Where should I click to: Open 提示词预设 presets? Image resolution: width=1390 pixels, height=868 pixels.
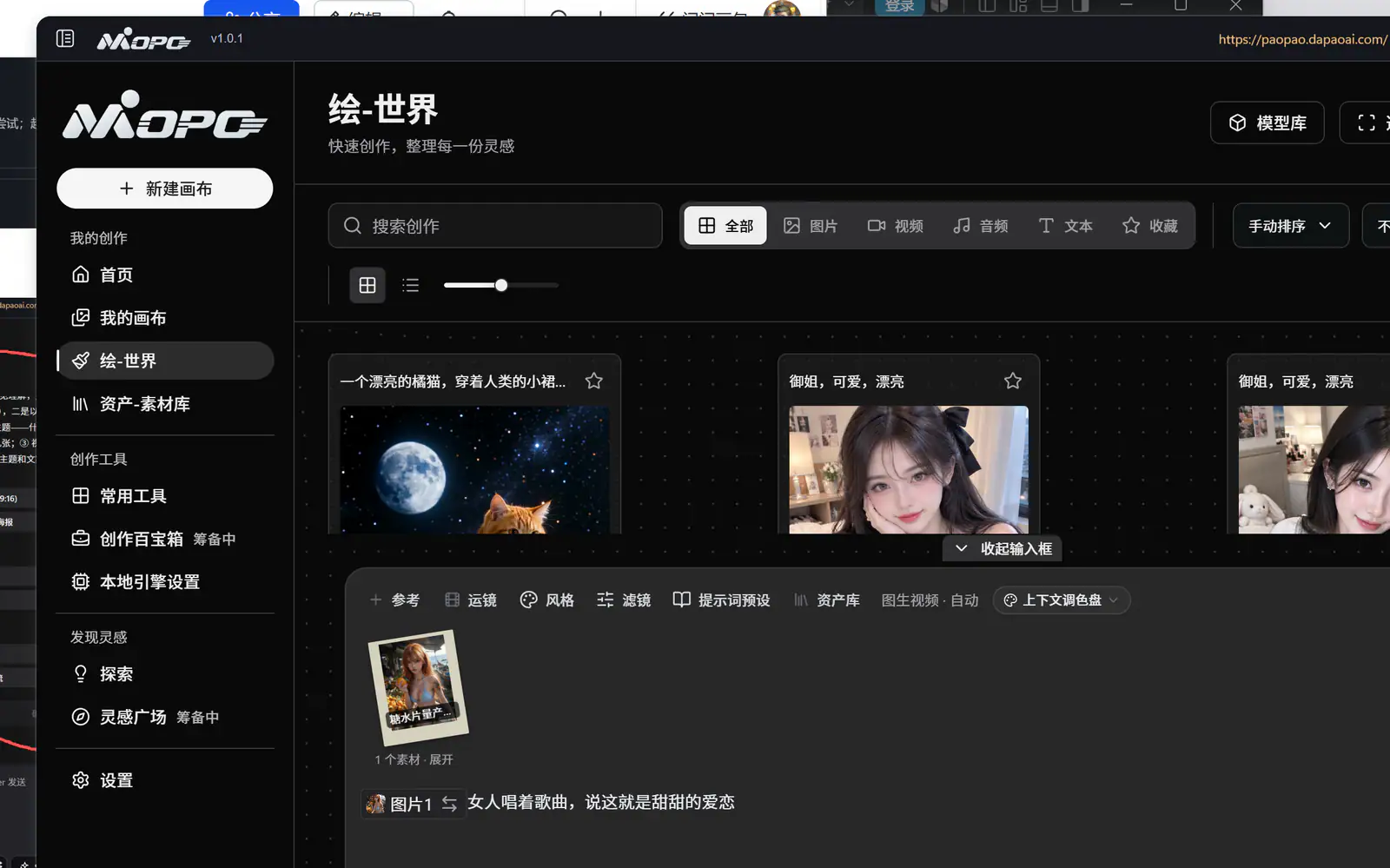pos(722,600)
